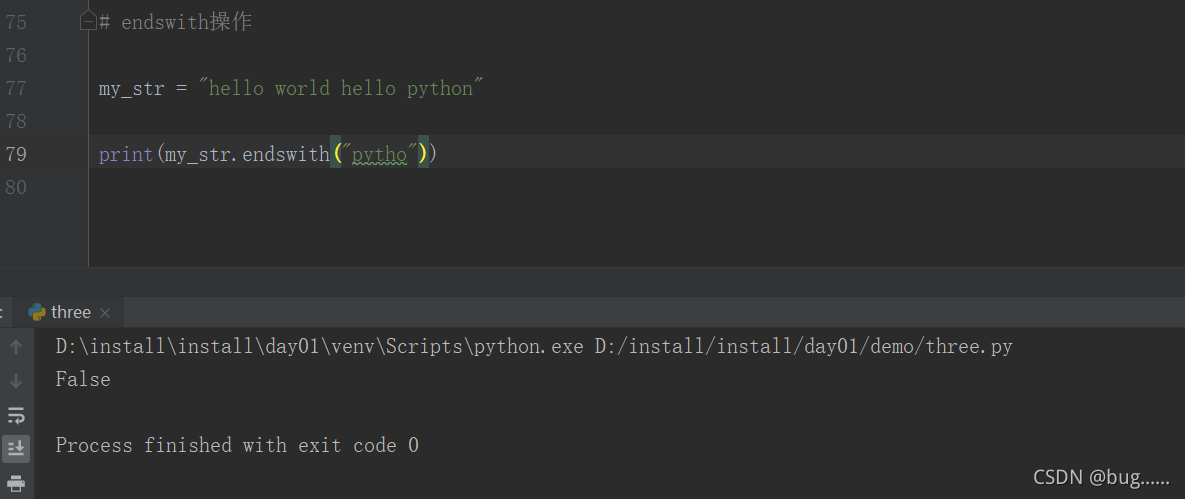The height and width of the screenshot is (499, 1185).
Task: Click the underlined "pytho" string
Action: tap(380, 155)
